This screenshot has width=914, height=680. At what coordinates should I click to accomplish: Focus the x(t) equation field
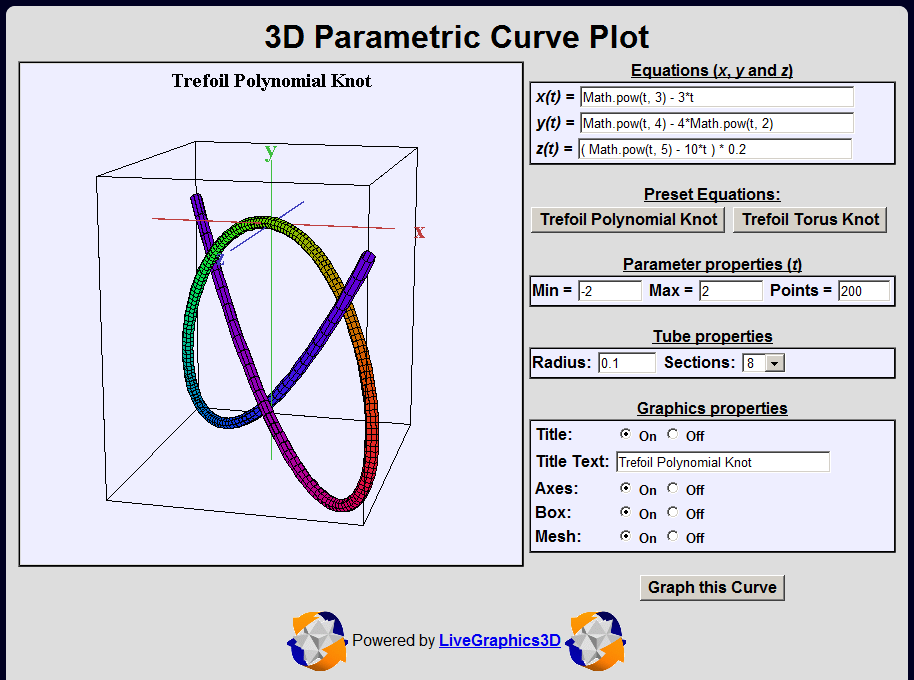[716, 97]
